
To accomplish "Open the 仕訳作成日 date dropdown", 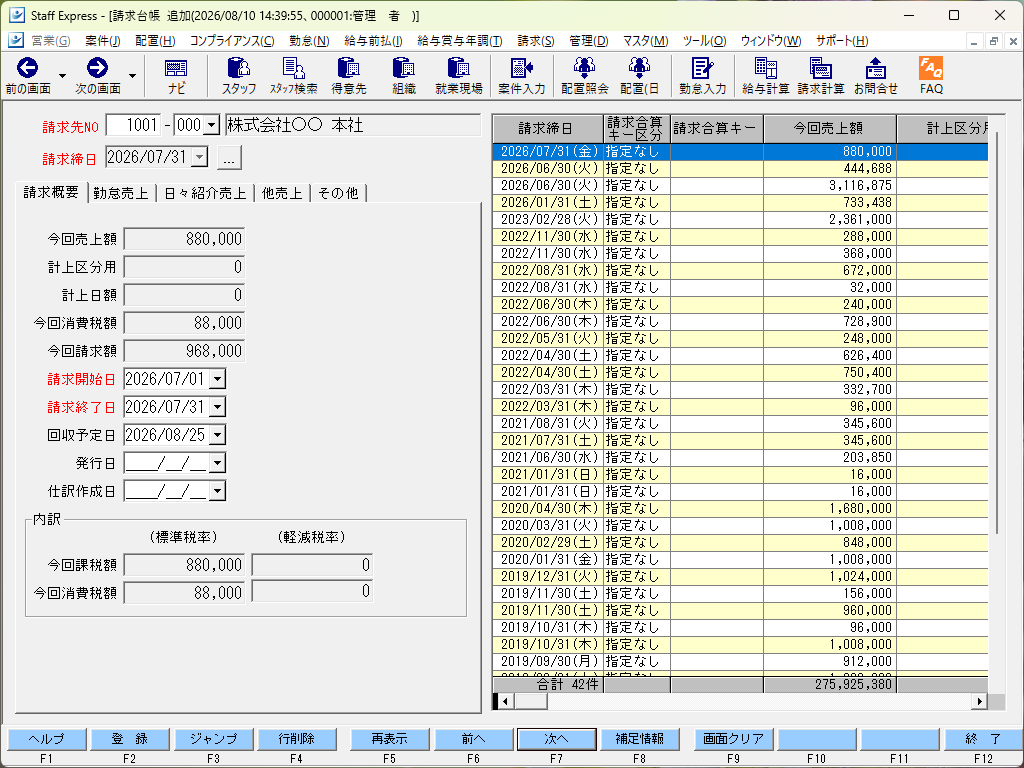I will (x=218, y=491).
